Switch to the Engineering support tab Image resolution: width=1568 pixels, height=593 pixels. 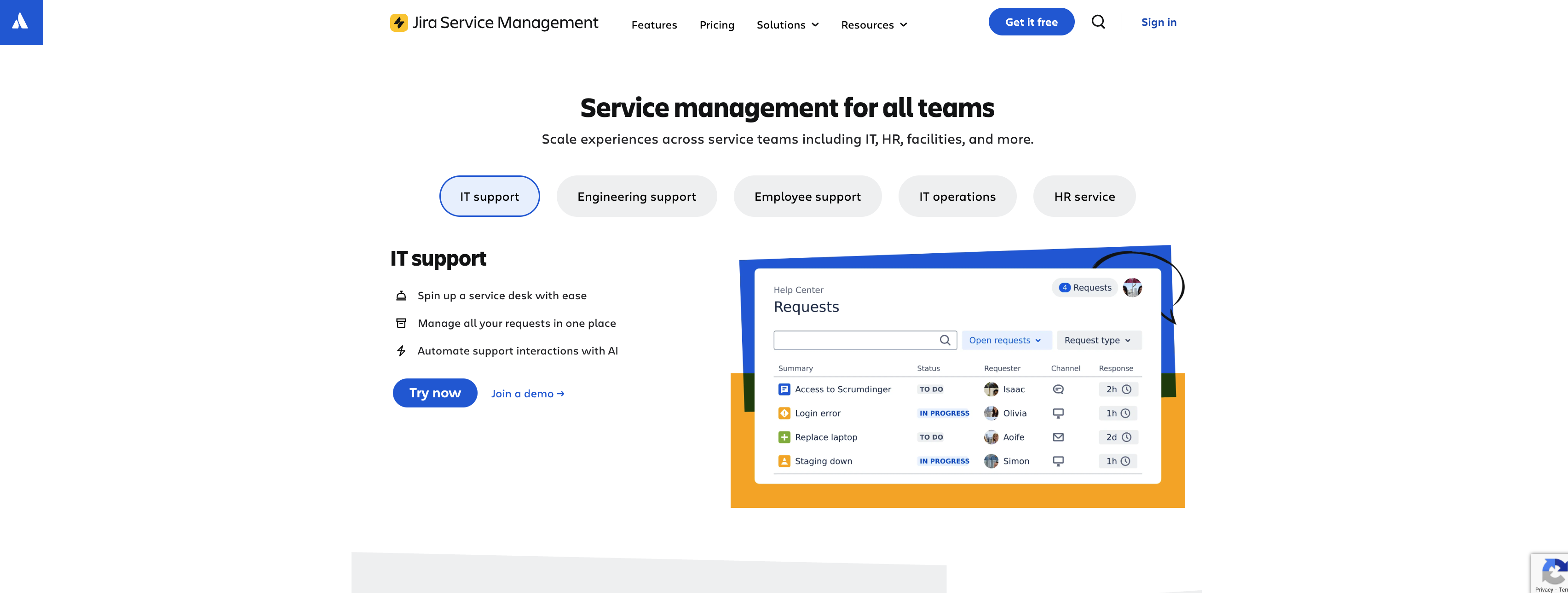636,196
